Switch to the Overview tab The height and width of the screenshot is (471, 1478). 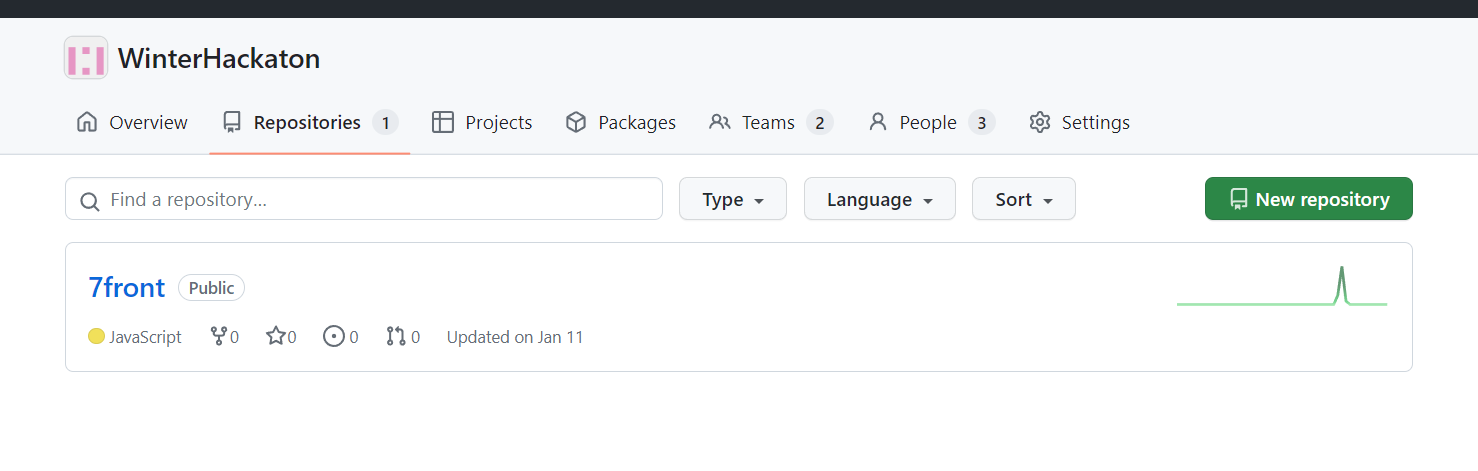(132, 122)
